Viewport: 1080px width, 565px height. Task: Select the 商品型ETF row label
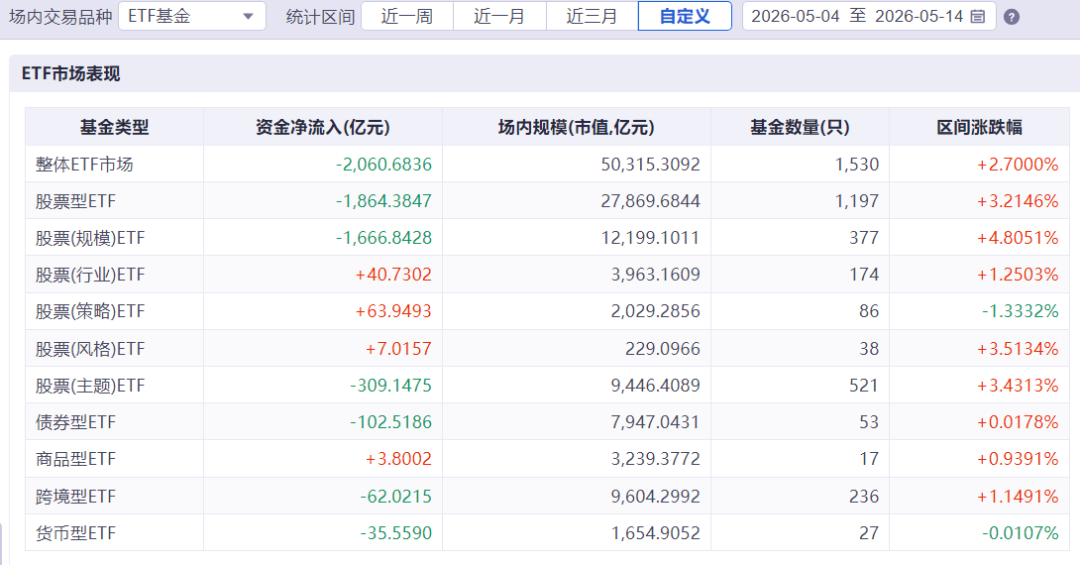click(76, 459)
